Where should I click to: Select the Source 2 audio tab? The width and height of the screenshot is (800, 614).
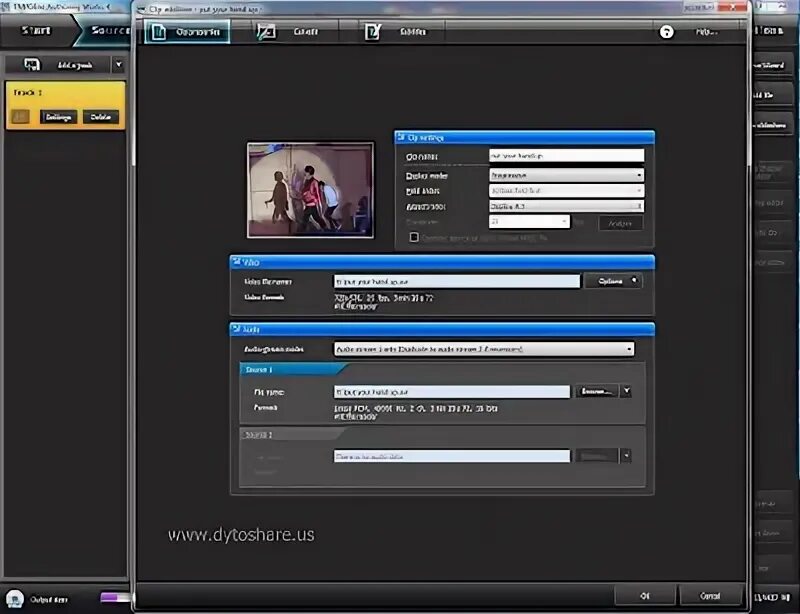(291, 435)
